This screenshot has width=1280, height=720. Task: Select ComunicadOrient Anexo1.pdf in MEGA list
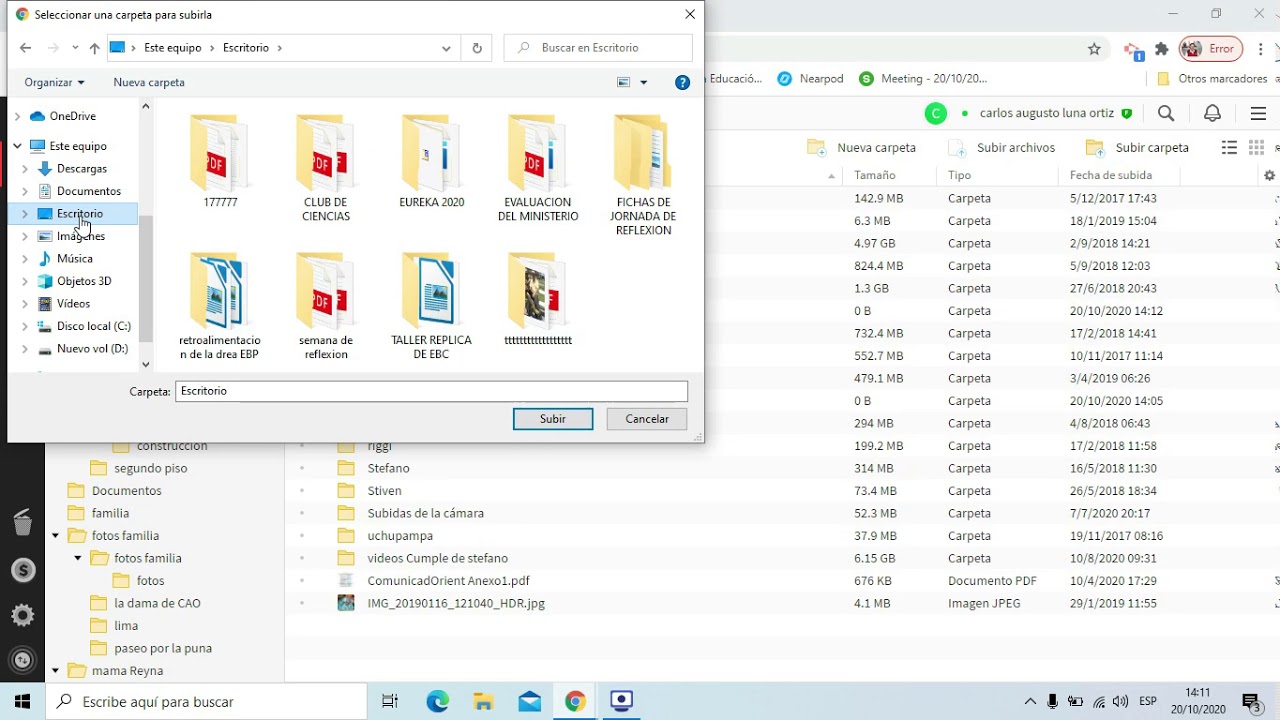coord(448,581)
